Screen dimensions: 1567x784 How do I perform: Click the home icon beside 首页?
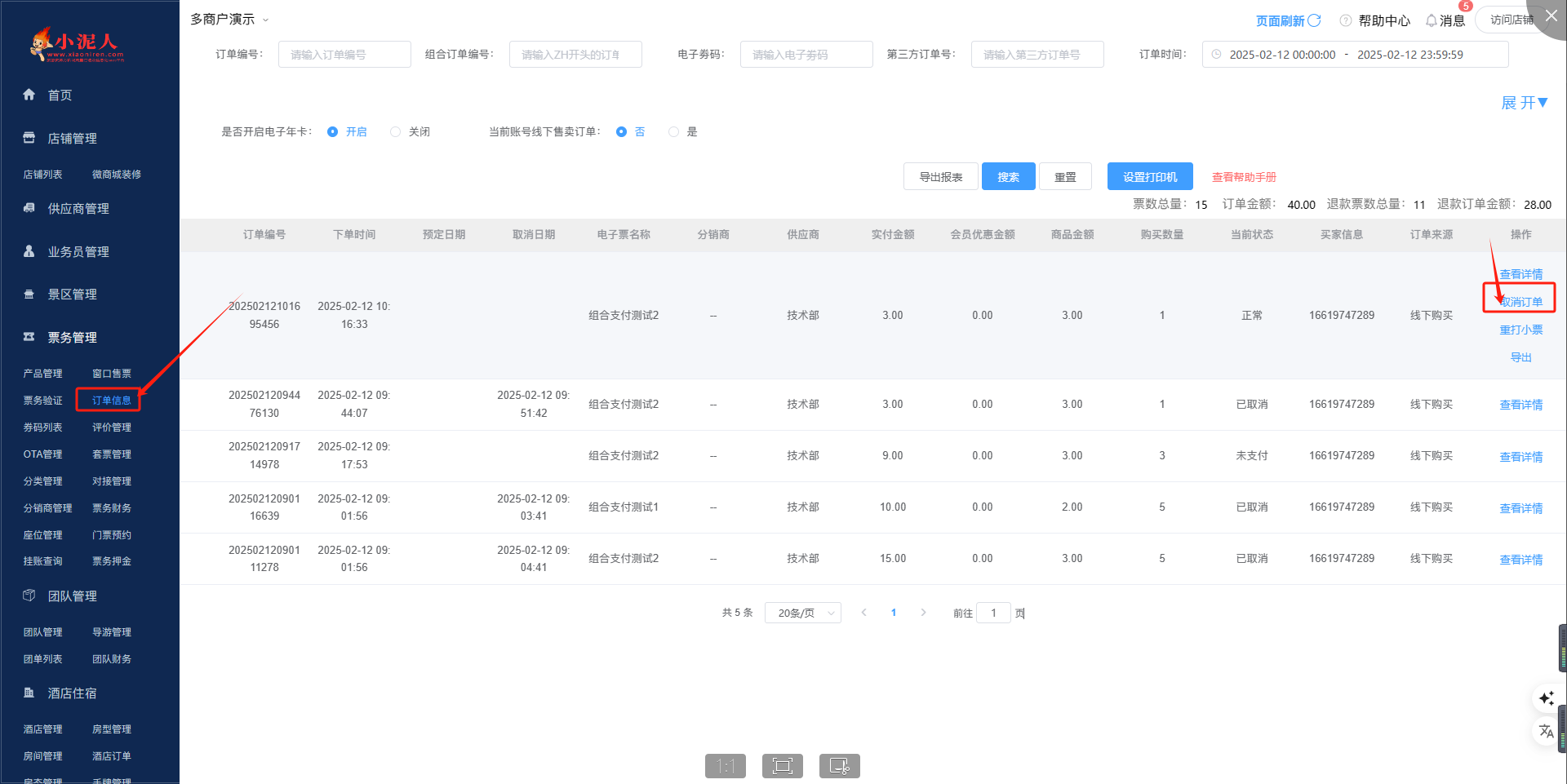(29, 95)
